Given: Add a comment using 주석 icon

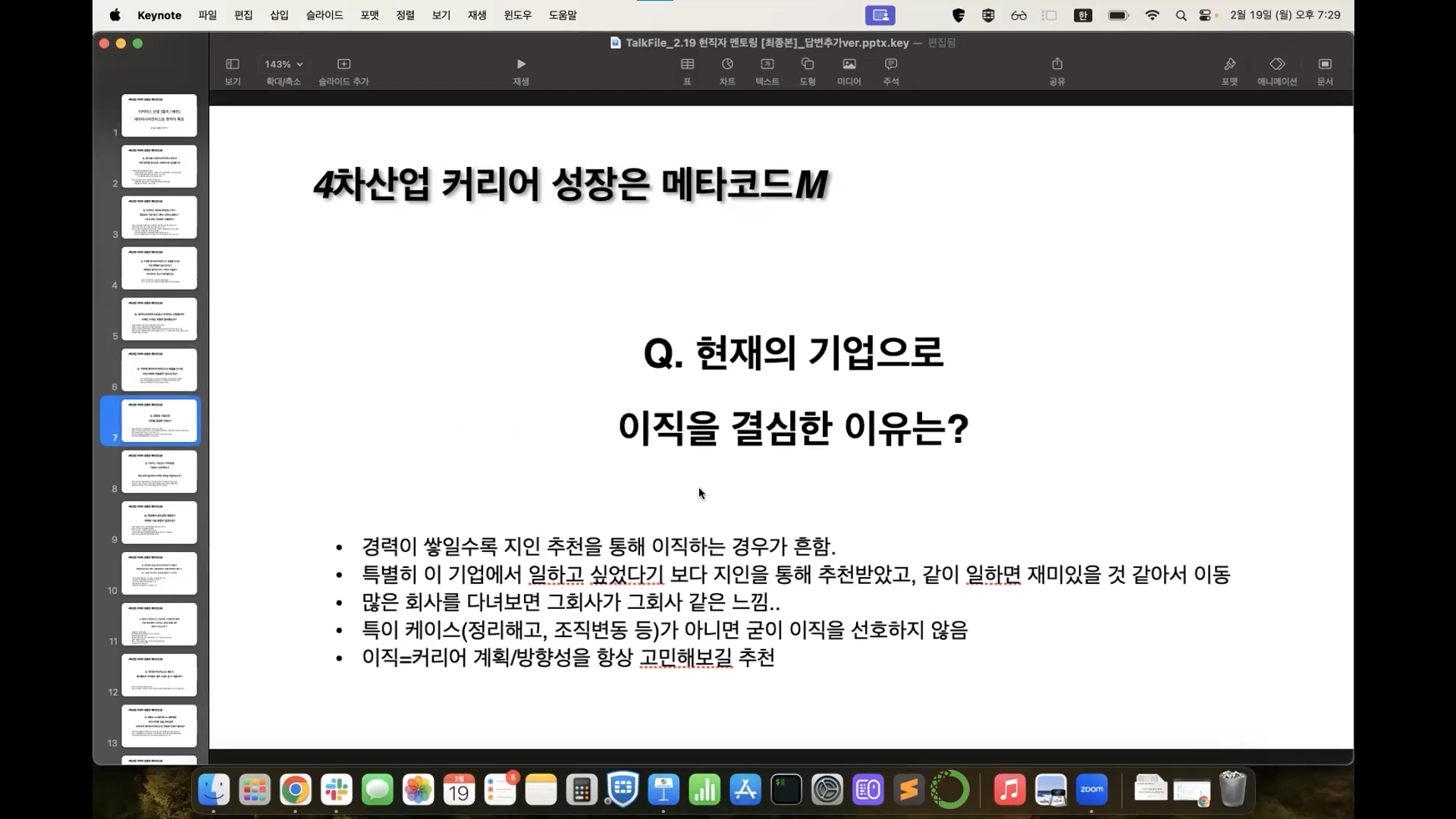Looking at the screenshot, I should tap(891, 64).
